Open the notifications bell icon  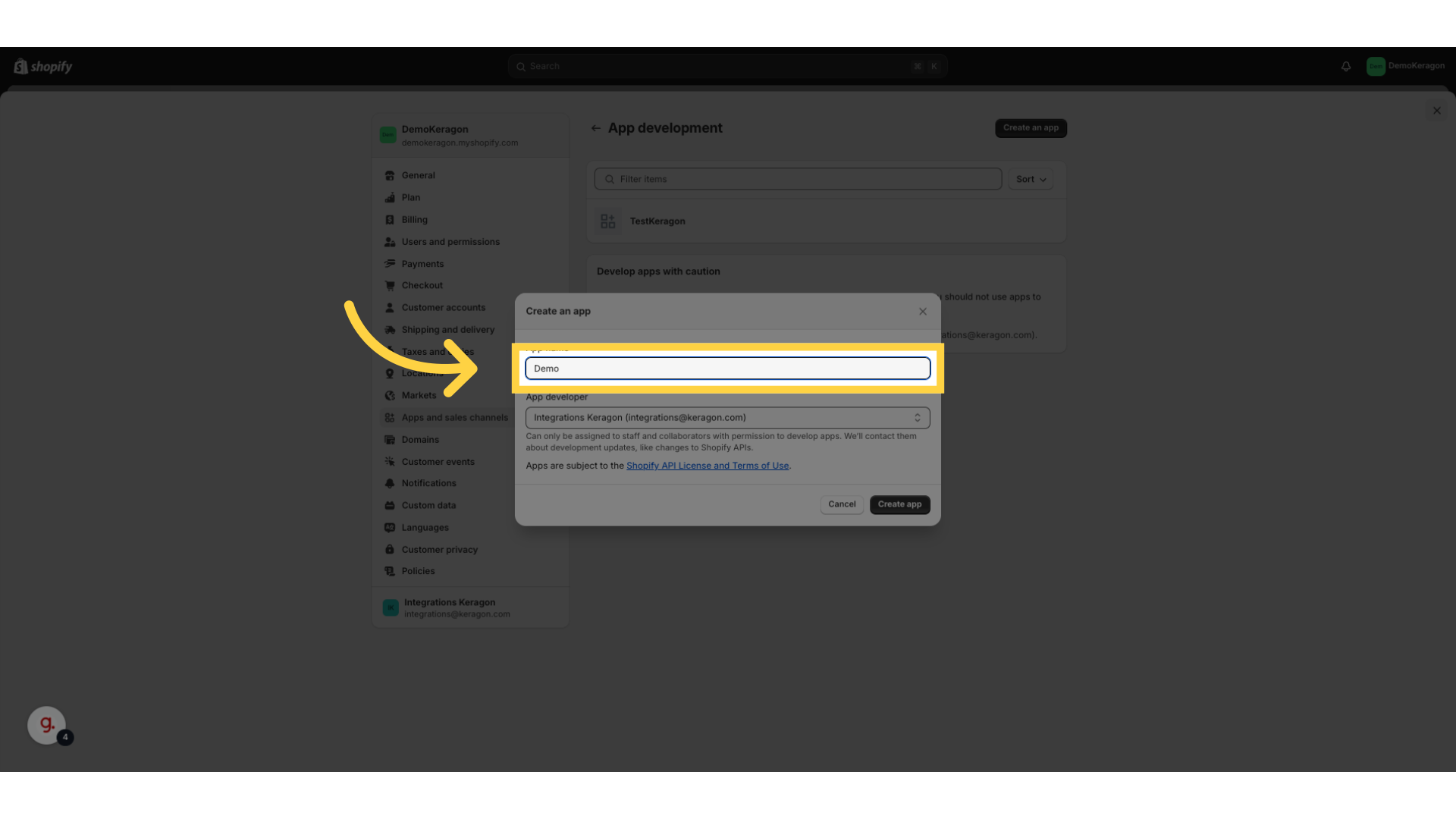point(1346,67)
